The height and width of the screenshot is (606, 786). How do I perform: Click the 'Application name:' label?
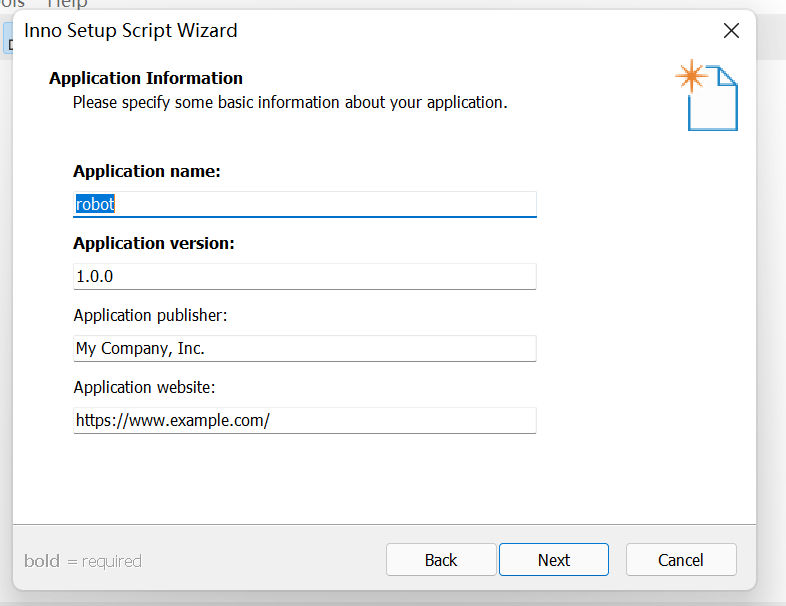147,171
